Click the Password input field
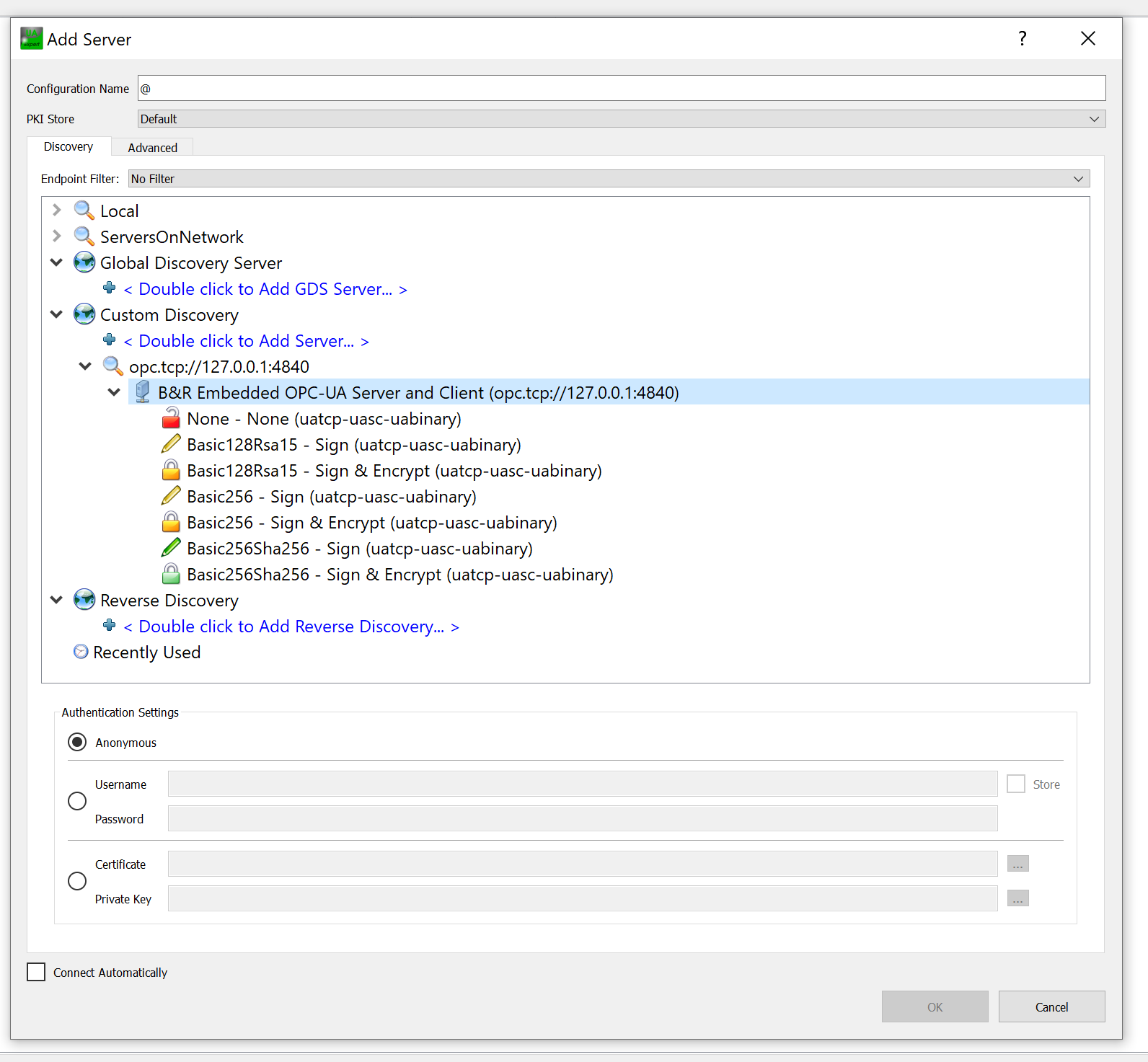 [583, 818]
